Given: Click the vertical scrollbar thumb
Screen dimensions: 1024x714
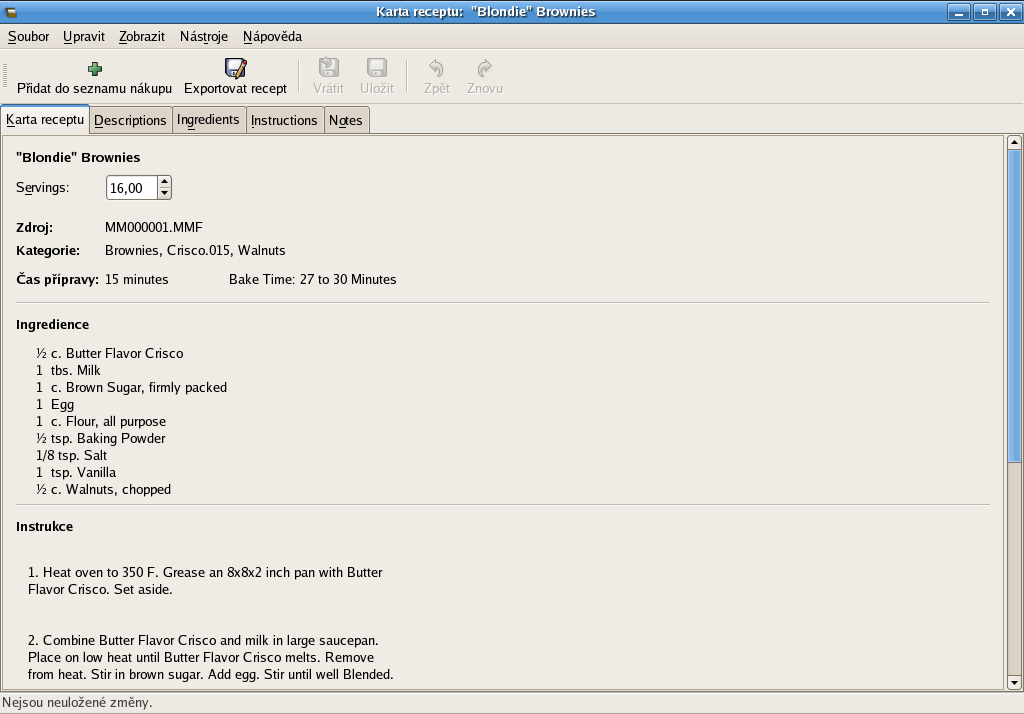Looking at the screenshot, I should [x=1014, y=306].
